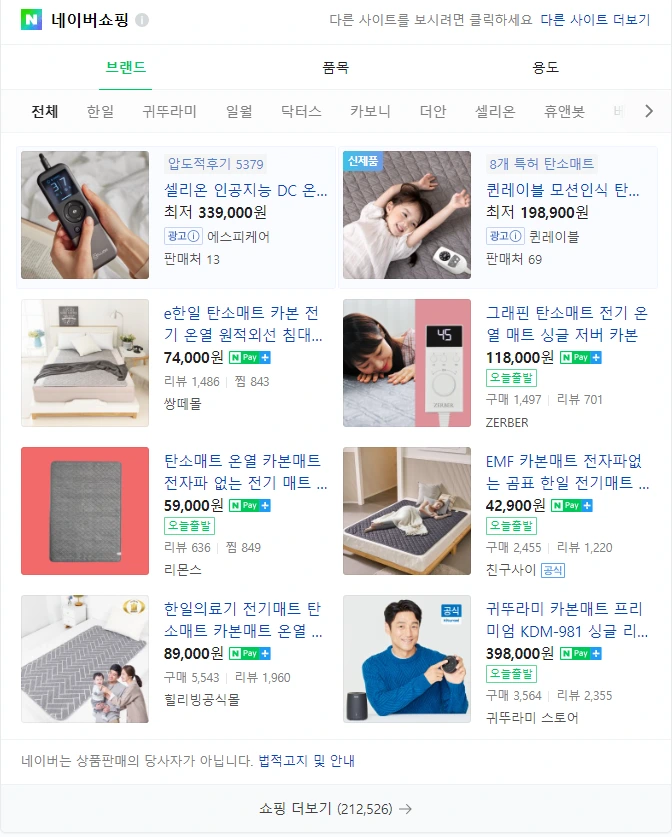The height and width of the screenshot is (837, 672).
Task: Click the info icon beside 네이버쇼핑
Action: pos(142,20)
